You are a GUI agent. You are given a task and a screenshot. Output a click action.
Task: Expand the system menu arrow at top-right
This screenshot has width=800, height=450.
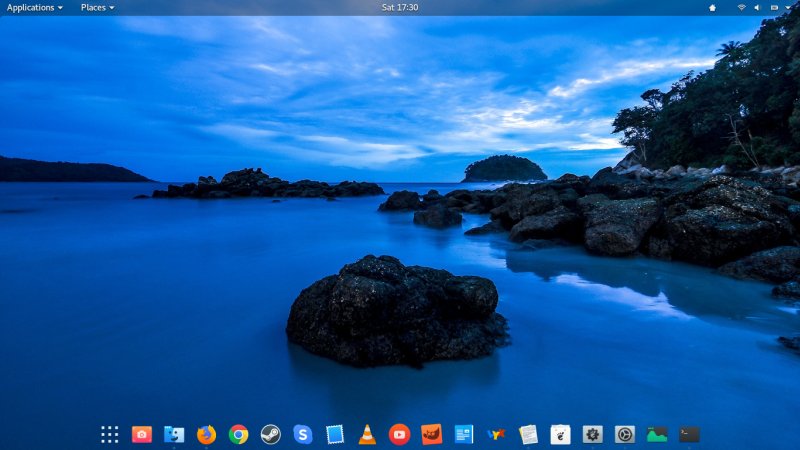[x=787, y=7]
